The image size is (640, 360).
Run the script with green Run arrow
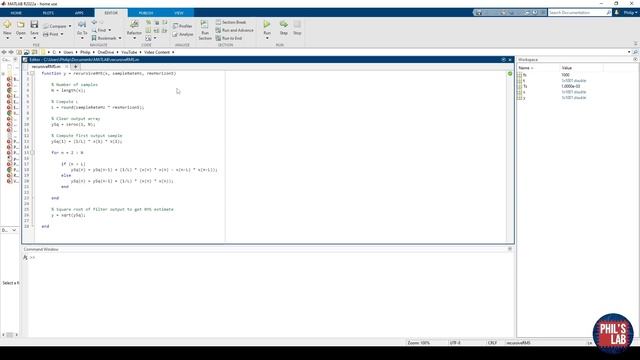[267, 24]
